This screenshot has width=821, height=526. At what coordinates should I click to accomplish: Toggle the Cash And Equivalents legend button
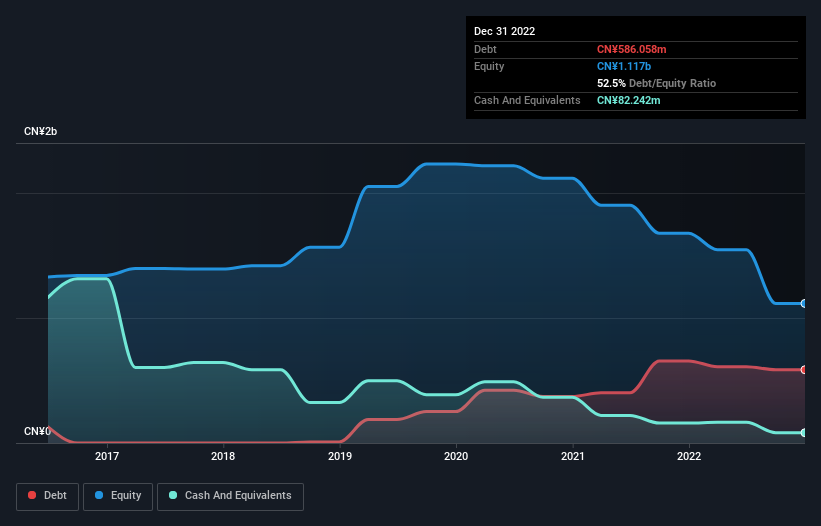(x=230, y=496)
